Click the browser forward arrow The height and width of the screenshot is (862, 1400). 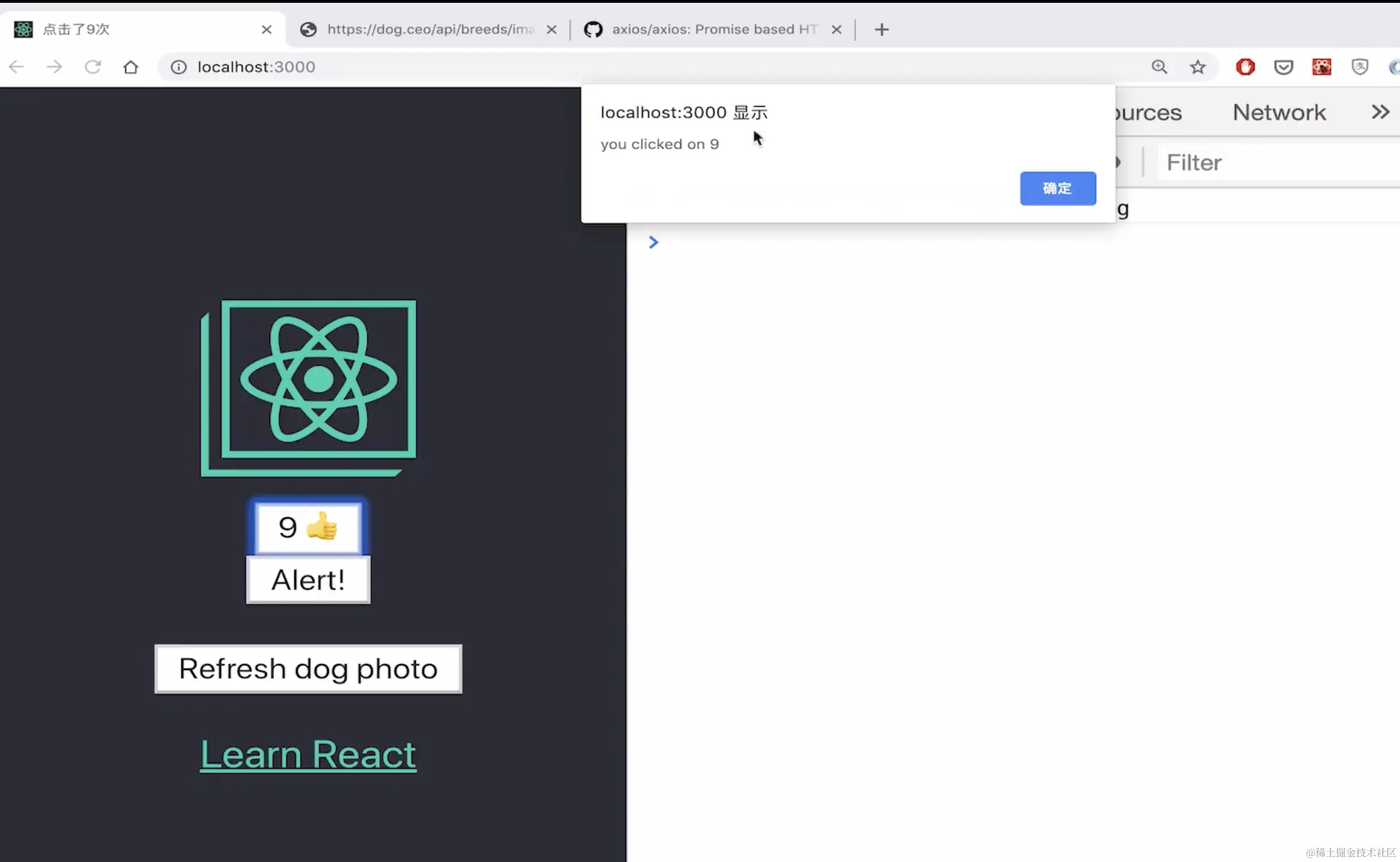(55, 67)
